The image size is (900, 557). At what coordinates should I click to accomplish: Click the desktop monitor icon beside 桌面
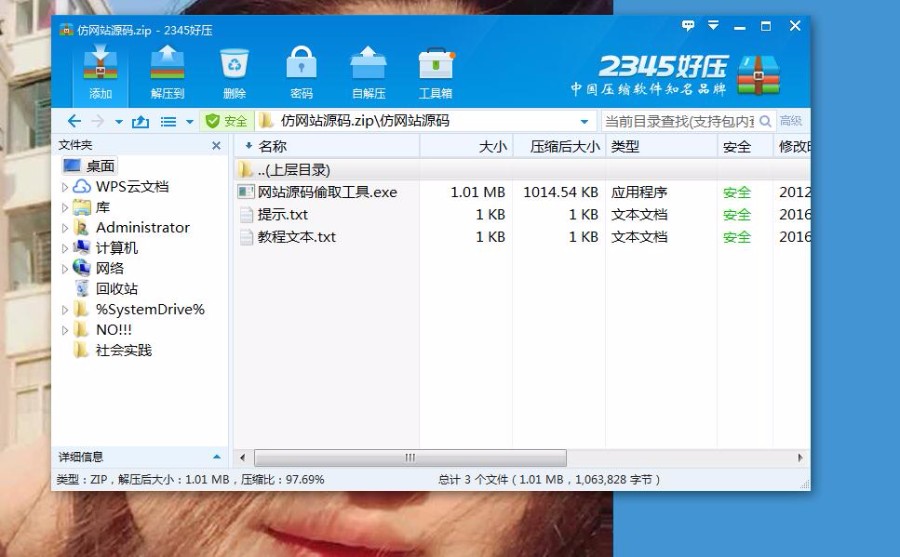tap(72, 165)
